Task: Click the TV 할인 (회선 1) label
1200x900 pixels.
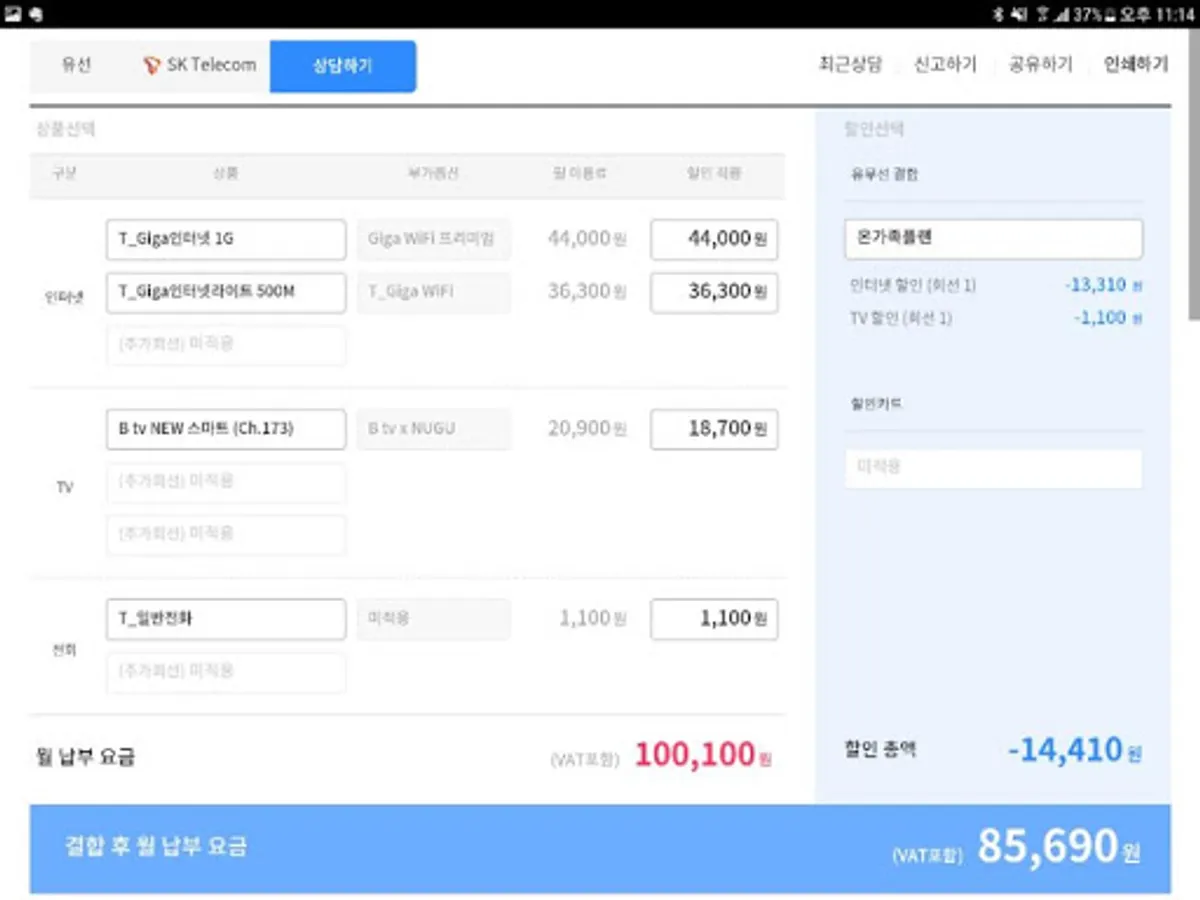Action: click(900, 319)
